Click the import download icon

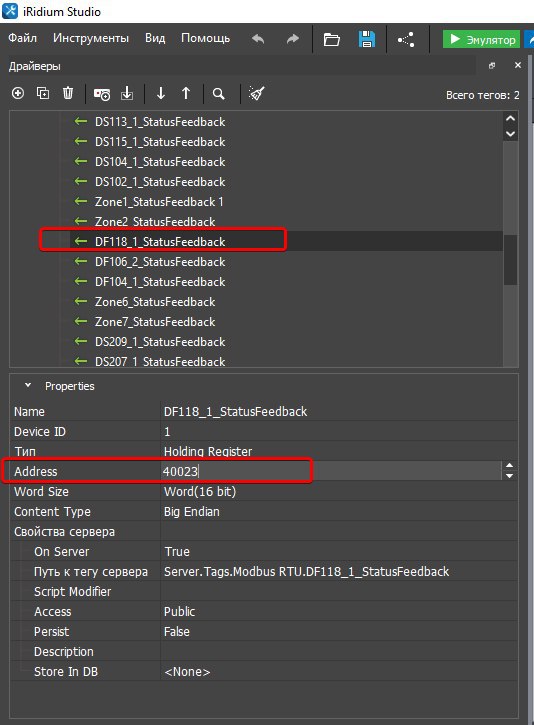(x=127, y=93)
